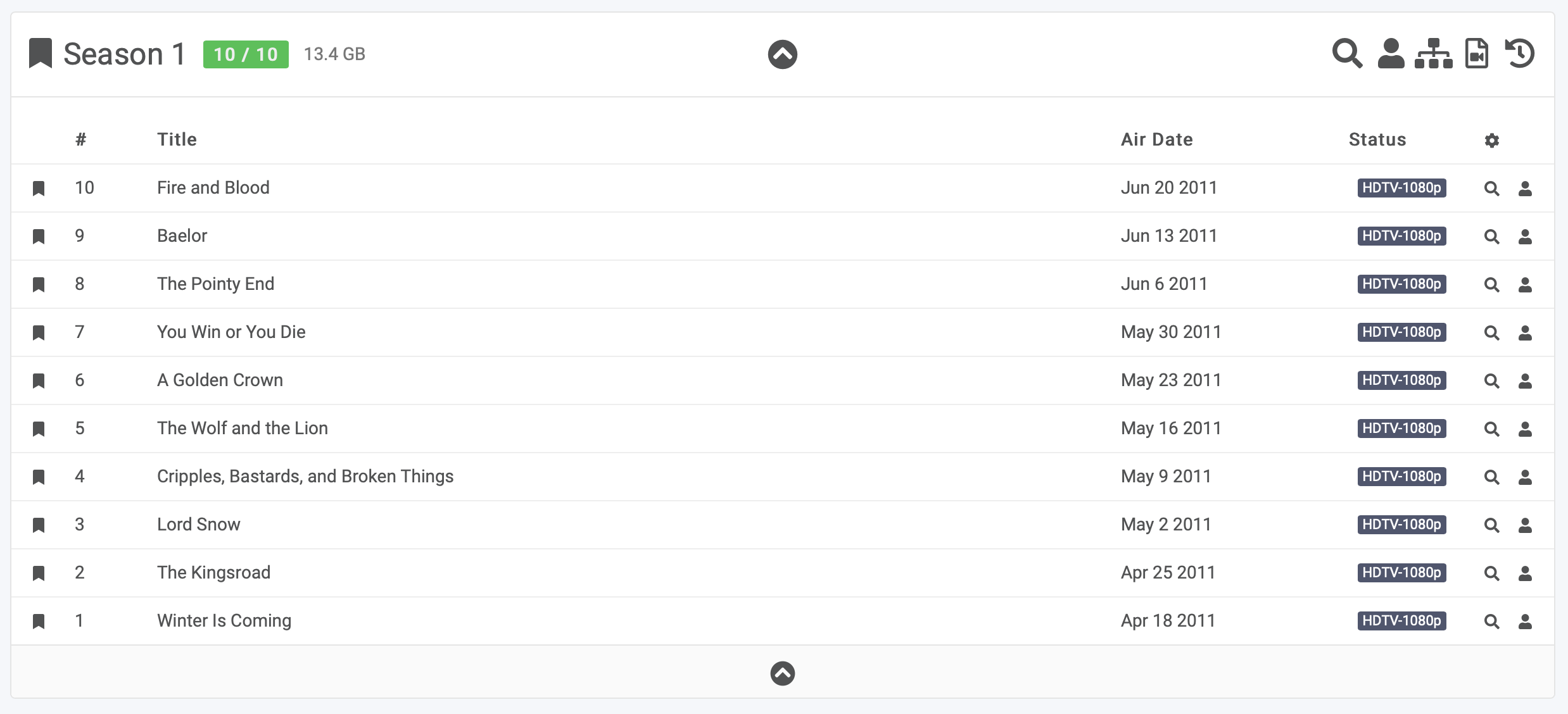Image resolution: width=1568 pixels, height=714 pixels.
Task: Toggle monitoring for The Kingsroad
Action: click(39, 573)
